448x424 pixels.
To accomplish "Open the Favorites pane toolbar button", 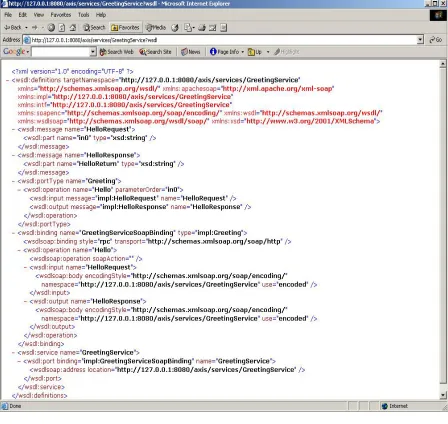I will 125,28.
